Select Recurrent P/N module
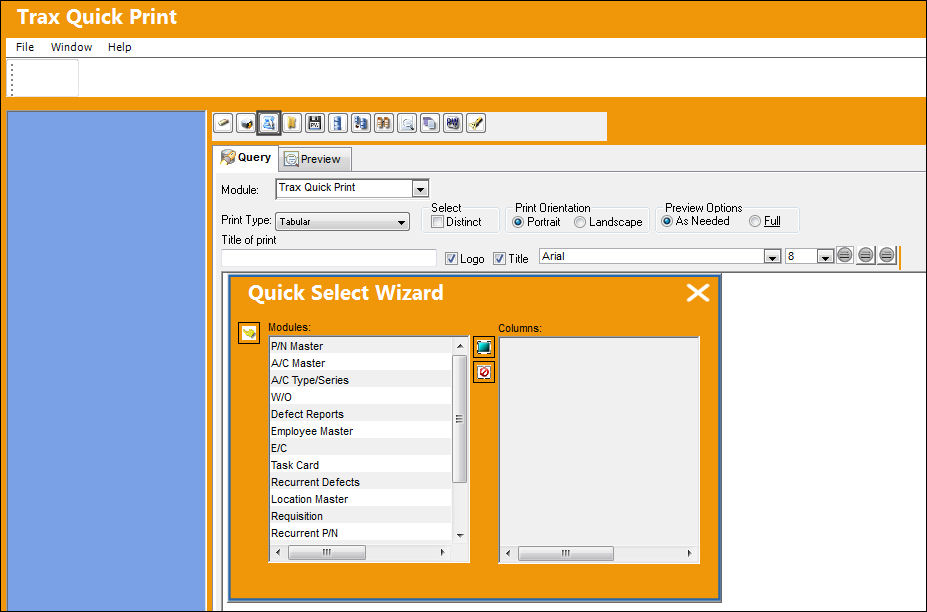Image resolution: width=927 pixels, height=612 pixels. [361, 533]
